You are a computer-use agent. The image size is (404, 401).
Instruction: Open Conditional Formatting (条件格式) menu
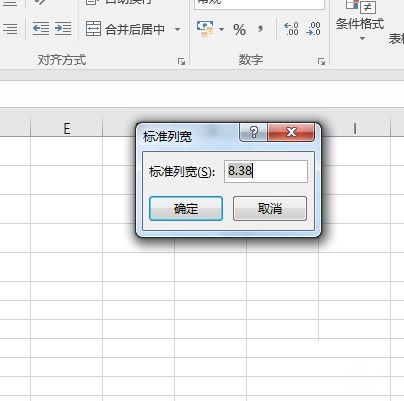(x=360, y=21)
